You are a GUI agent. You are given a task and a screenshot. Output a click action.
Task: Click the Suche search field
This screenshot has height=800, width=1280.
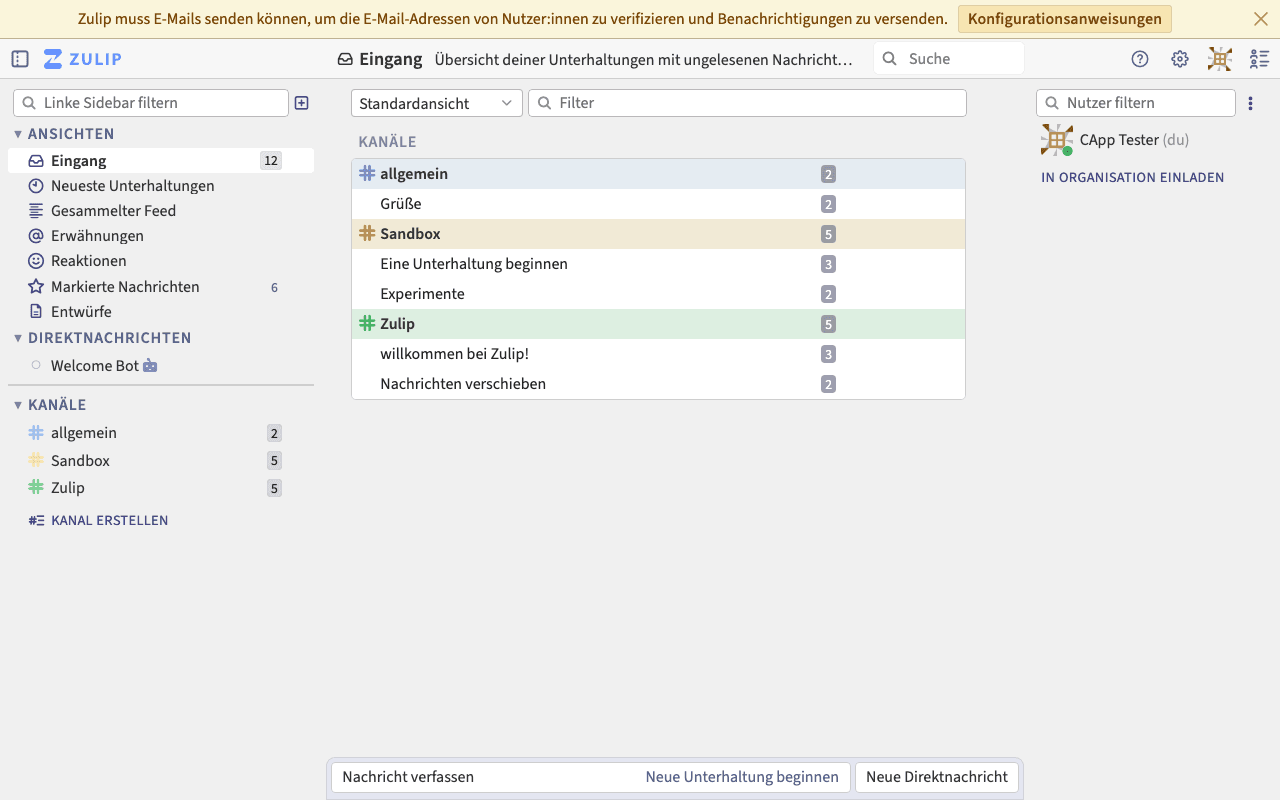tap(949, 59)
